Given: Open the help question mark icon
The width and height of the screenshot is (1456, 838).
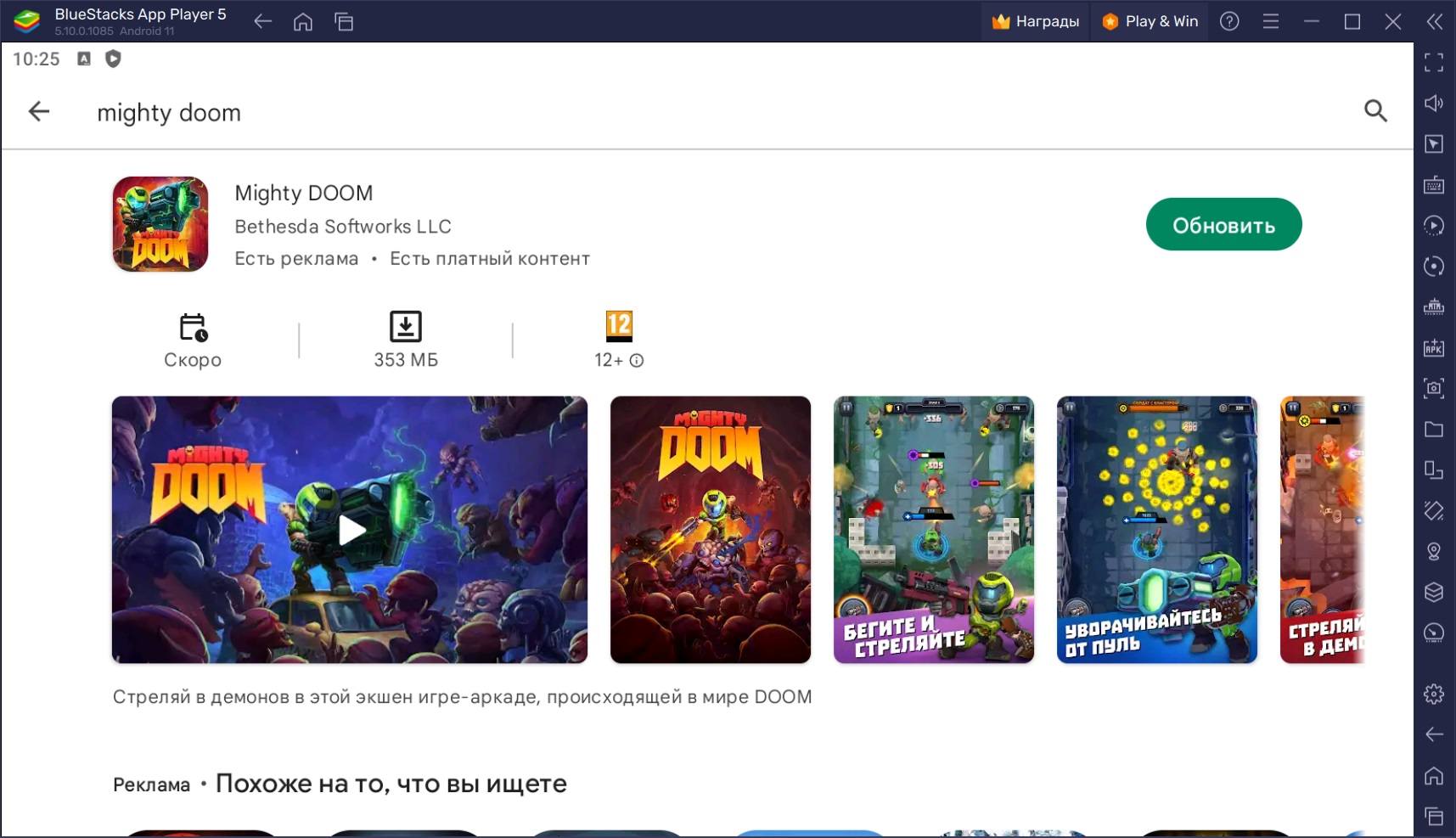Looking at the screenshot, I should (x=1229, y=21).
